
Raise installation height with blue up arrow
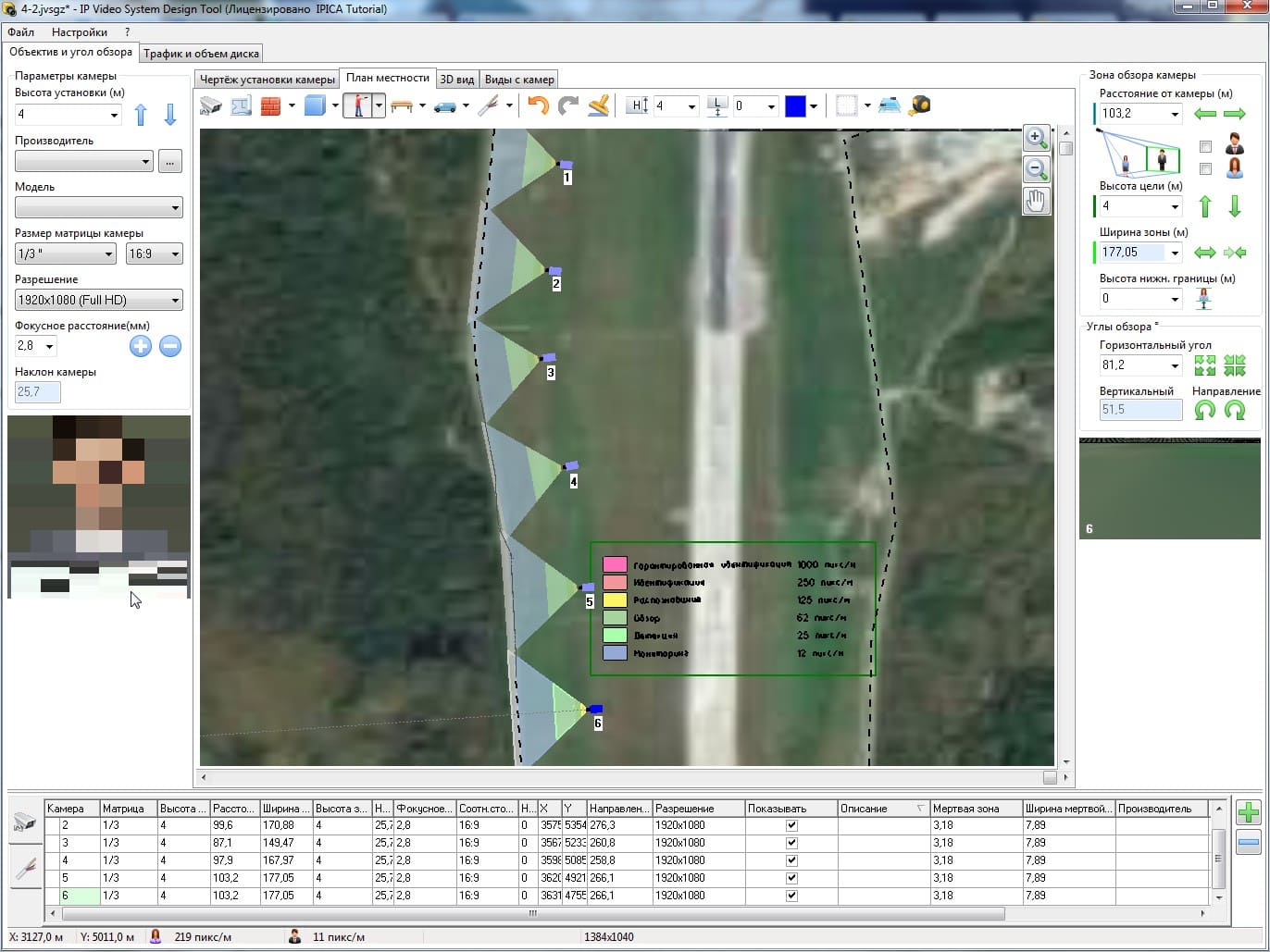click(141, 115)
